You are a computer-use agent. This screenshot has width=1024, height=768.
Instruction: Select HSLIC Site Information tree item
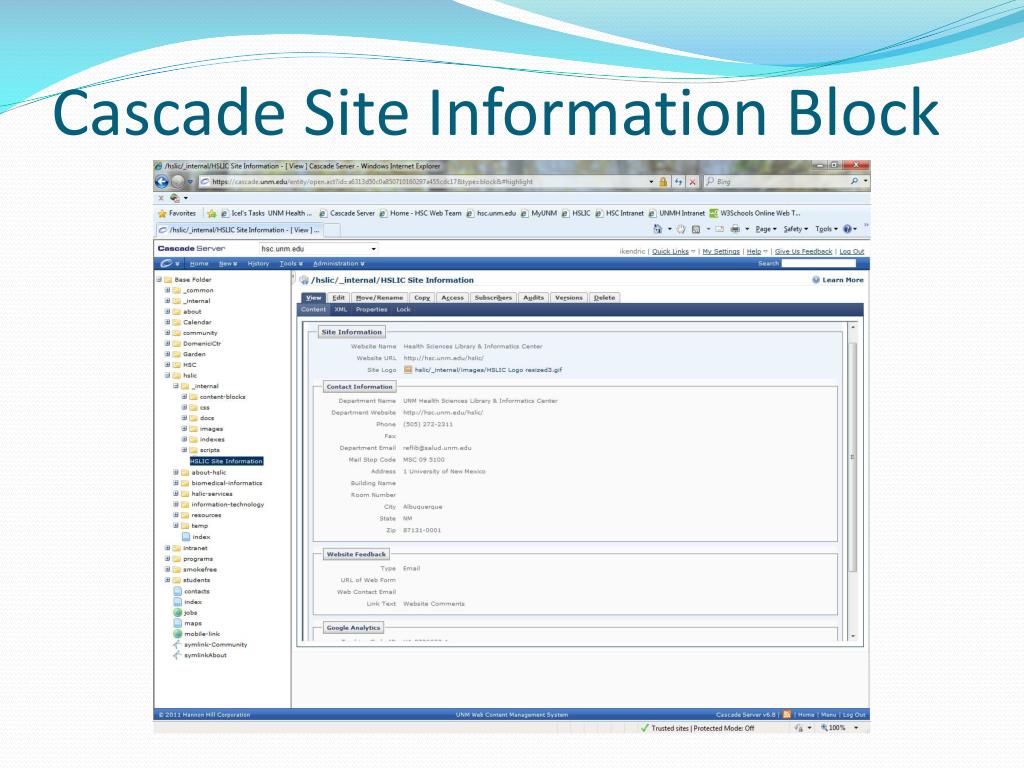[x=226, y=461]
